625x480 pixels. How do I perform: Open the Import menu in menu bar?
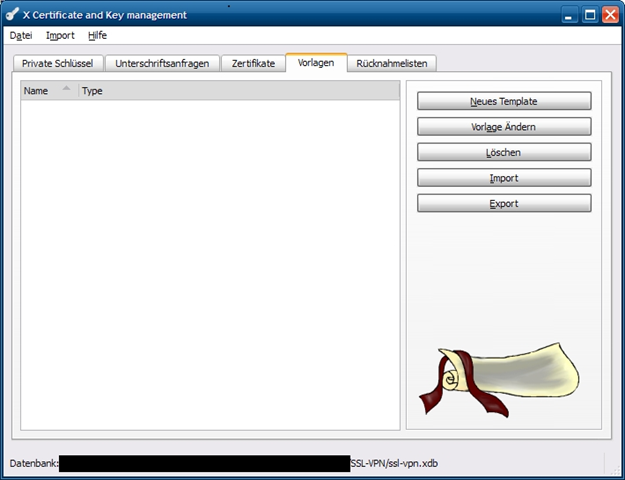[60, 35]
